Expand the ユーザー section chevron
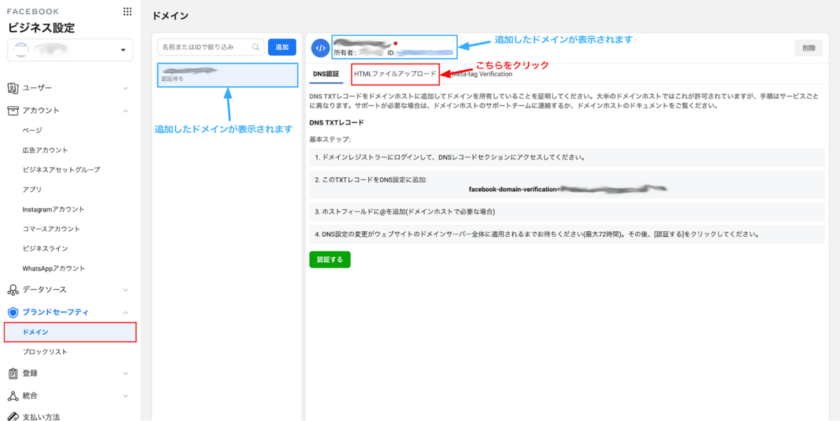Viewport: 840px width, 421px height. click(x=126, y=88)
